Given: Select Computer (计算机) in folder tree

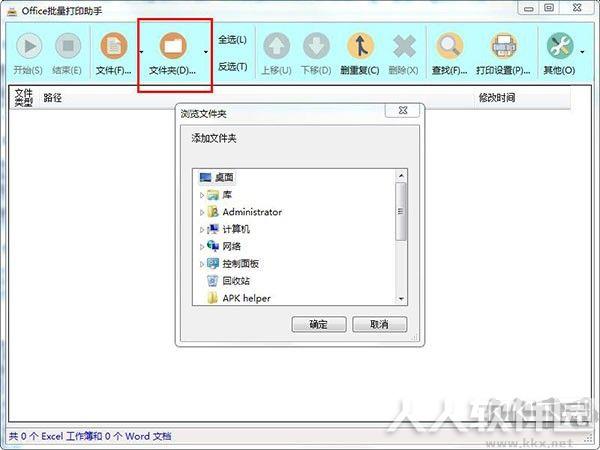Looking at the screenshot, I should pos(228,229).
